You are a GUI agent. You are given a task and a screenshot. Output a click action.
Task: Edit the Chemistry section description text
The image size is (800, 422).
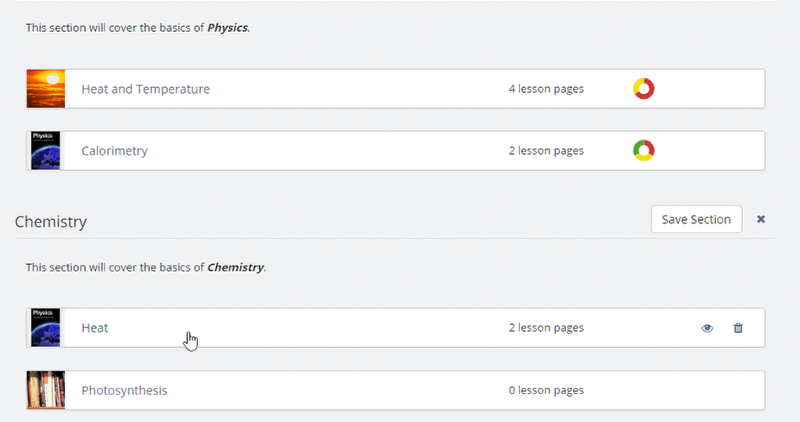click(x=146, y=267)
